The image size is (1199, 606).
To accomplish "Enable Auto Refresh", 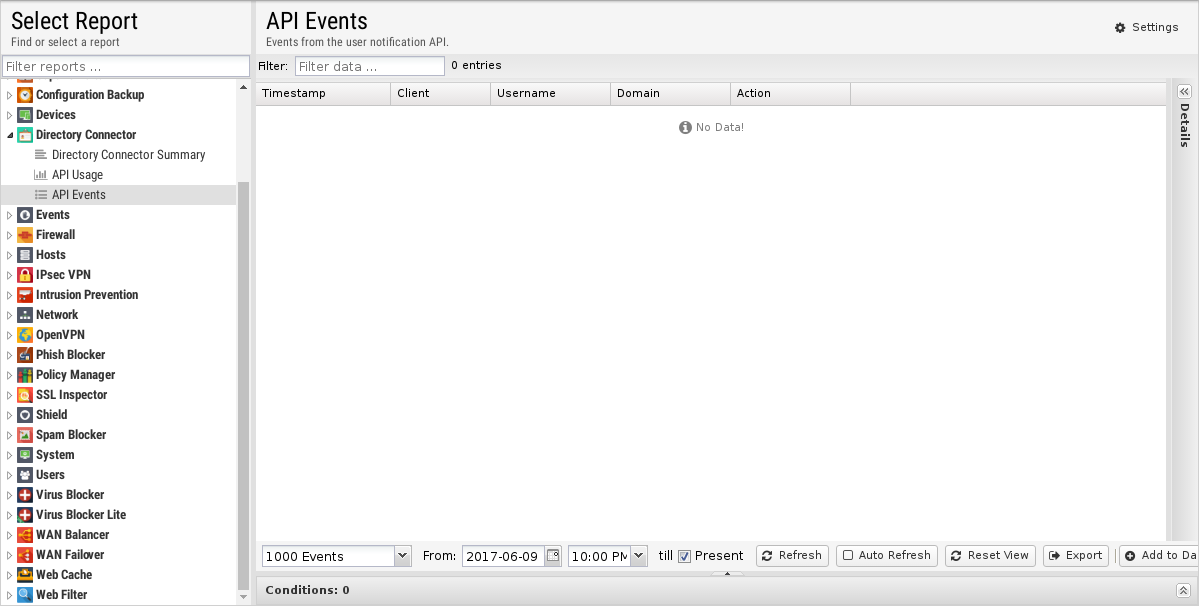I will click(887, 556).
